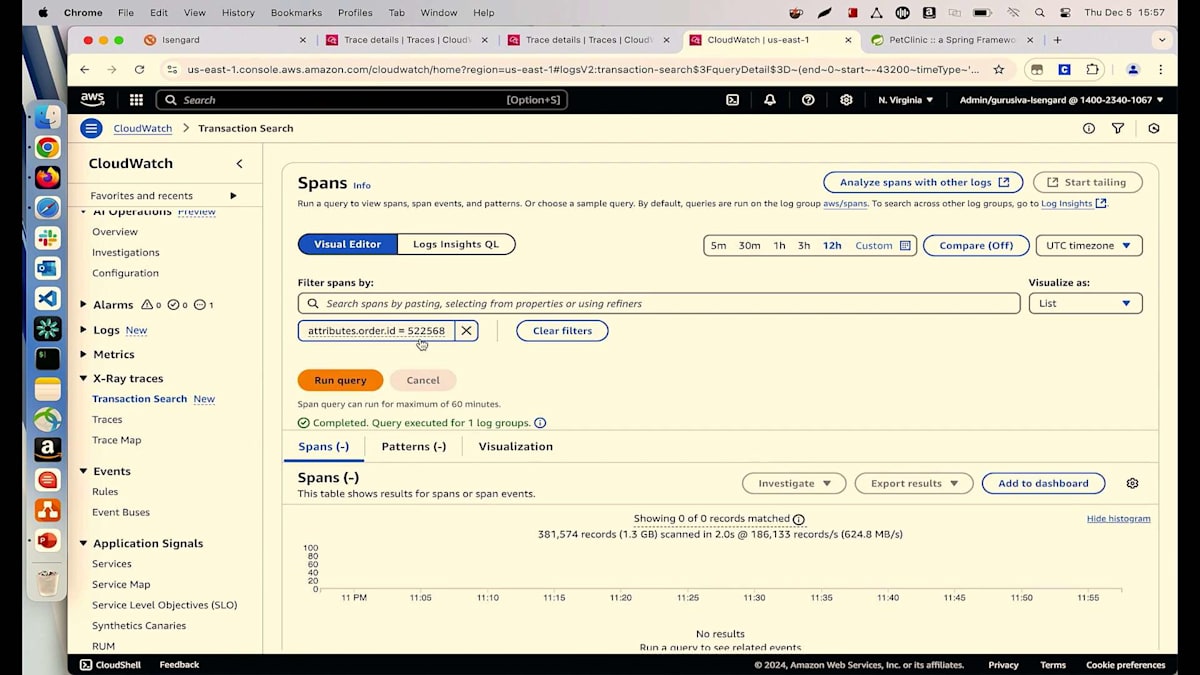Open the Visualize as List dropdown
This screenshot has height=675, width=1200.
click(x=1085, y=303)
